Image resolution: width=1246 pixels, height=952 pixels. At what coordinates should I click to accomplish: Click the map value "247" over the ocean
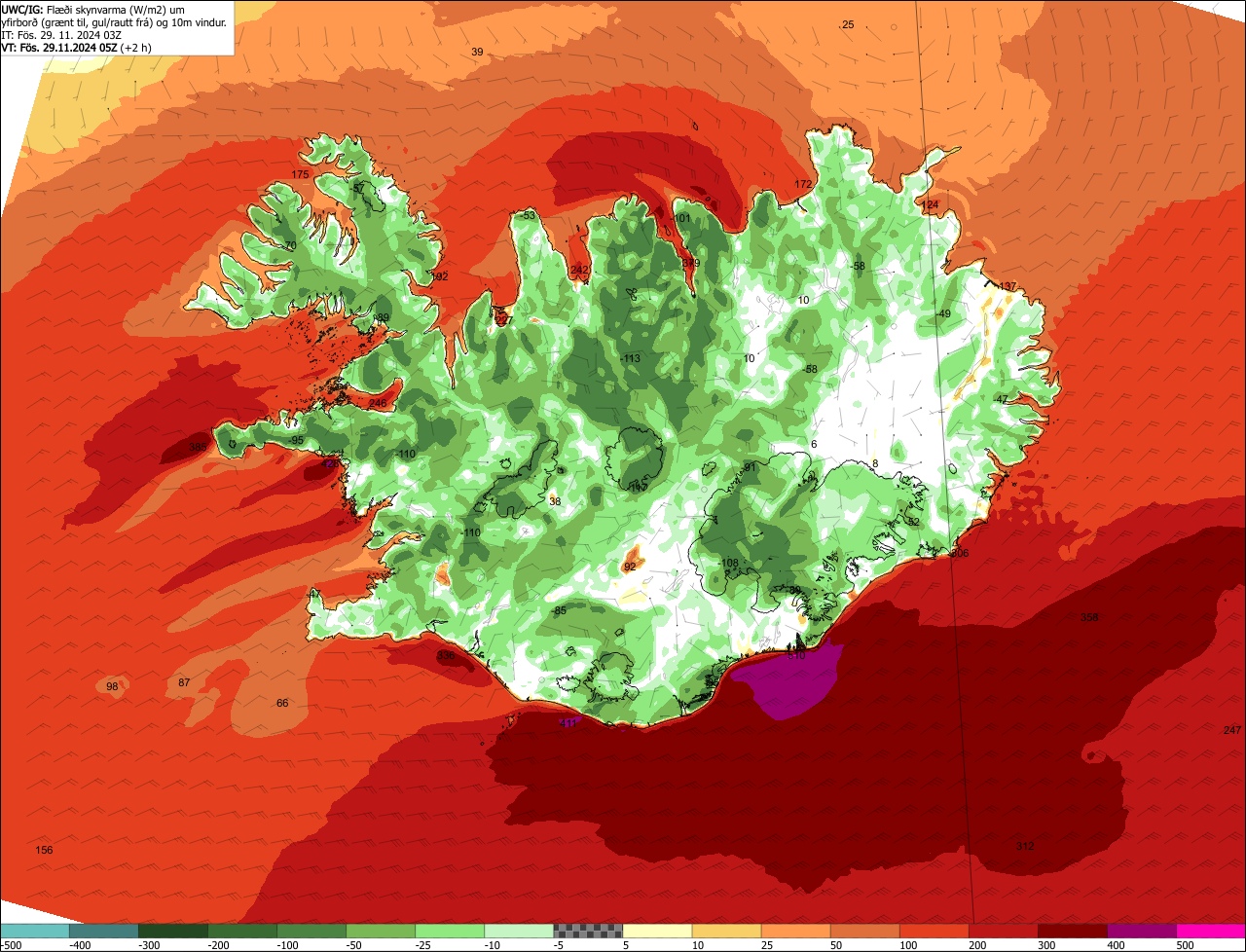click(1232, 730)
